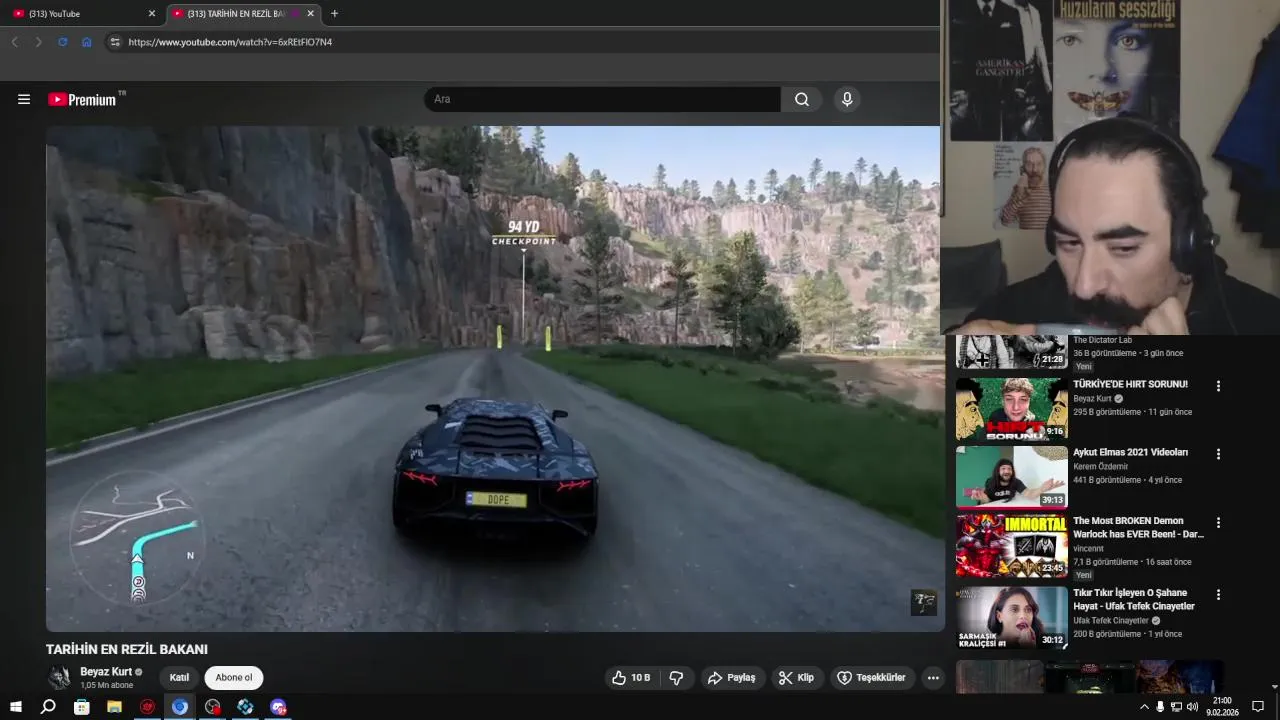Image resolution: width=1280 pixels, height=720 pixels.
Task: Focus the 'Ara' search field
Action: (602, 99)
